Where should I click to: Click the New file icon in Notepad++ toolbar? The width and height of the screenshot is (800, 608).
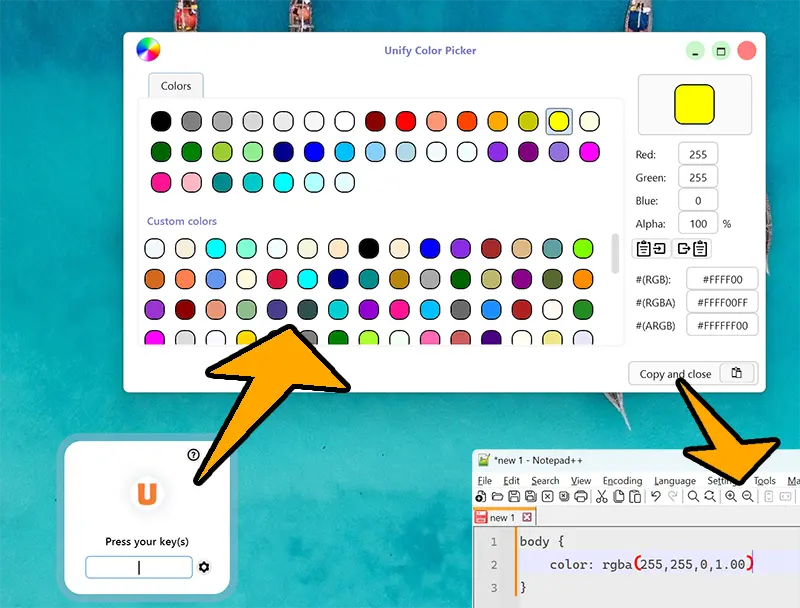tap(481, 496)
